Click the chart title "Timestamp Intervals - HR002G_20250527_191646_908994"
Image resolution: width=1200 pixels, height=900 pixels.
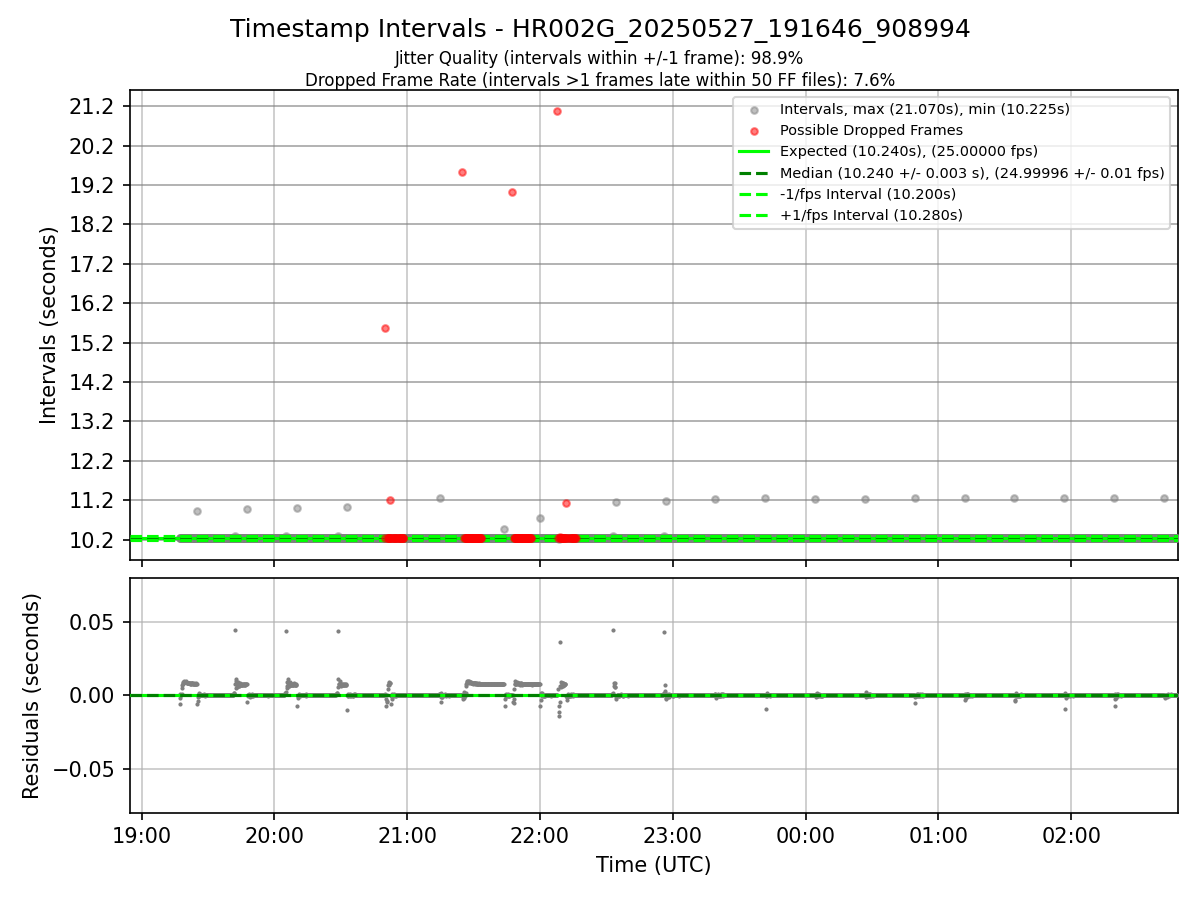tap(600, 29)
